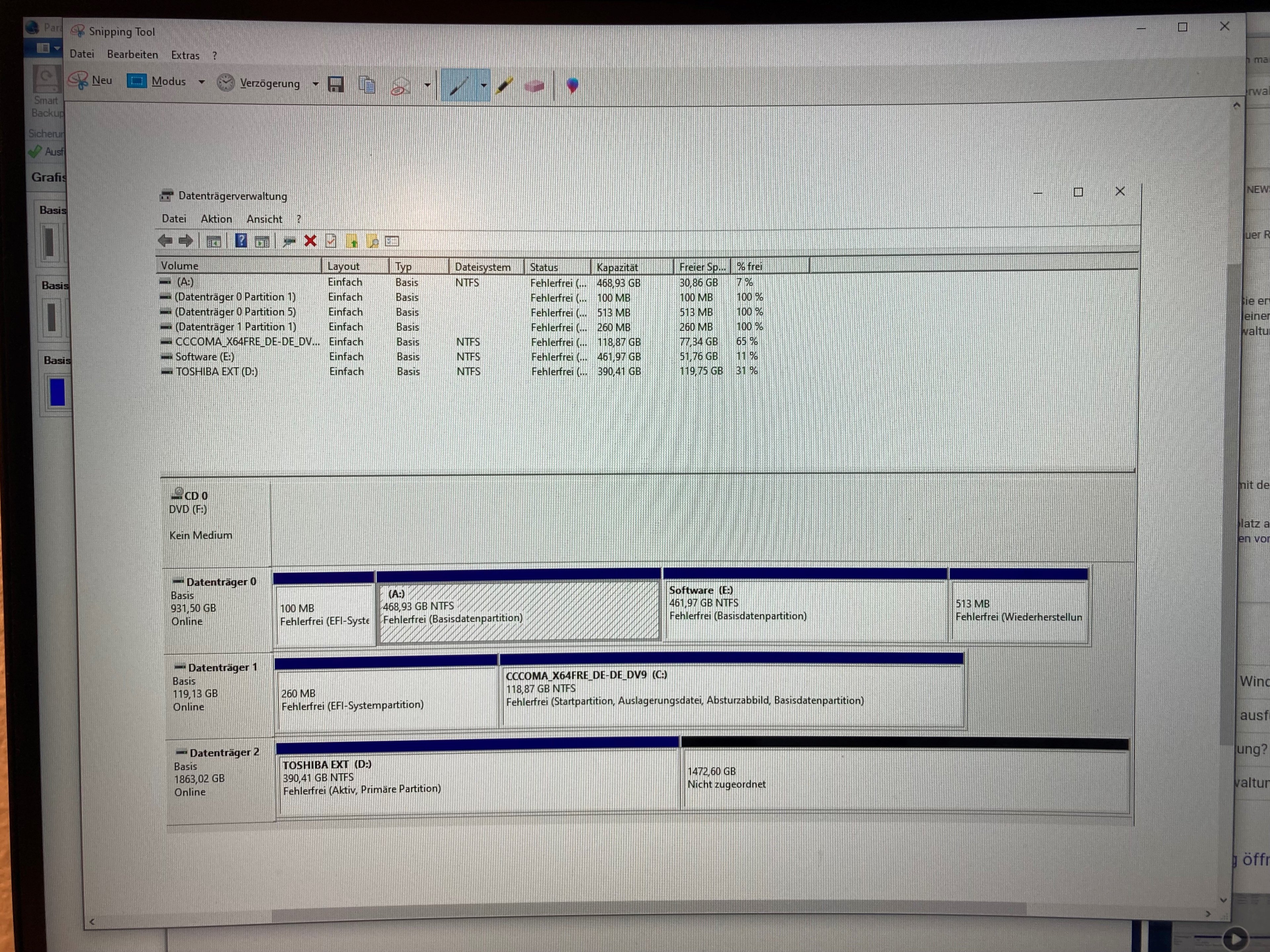Select the pink eraser tool
This screenshot has width=1270, height=952.
coord(534,86)
